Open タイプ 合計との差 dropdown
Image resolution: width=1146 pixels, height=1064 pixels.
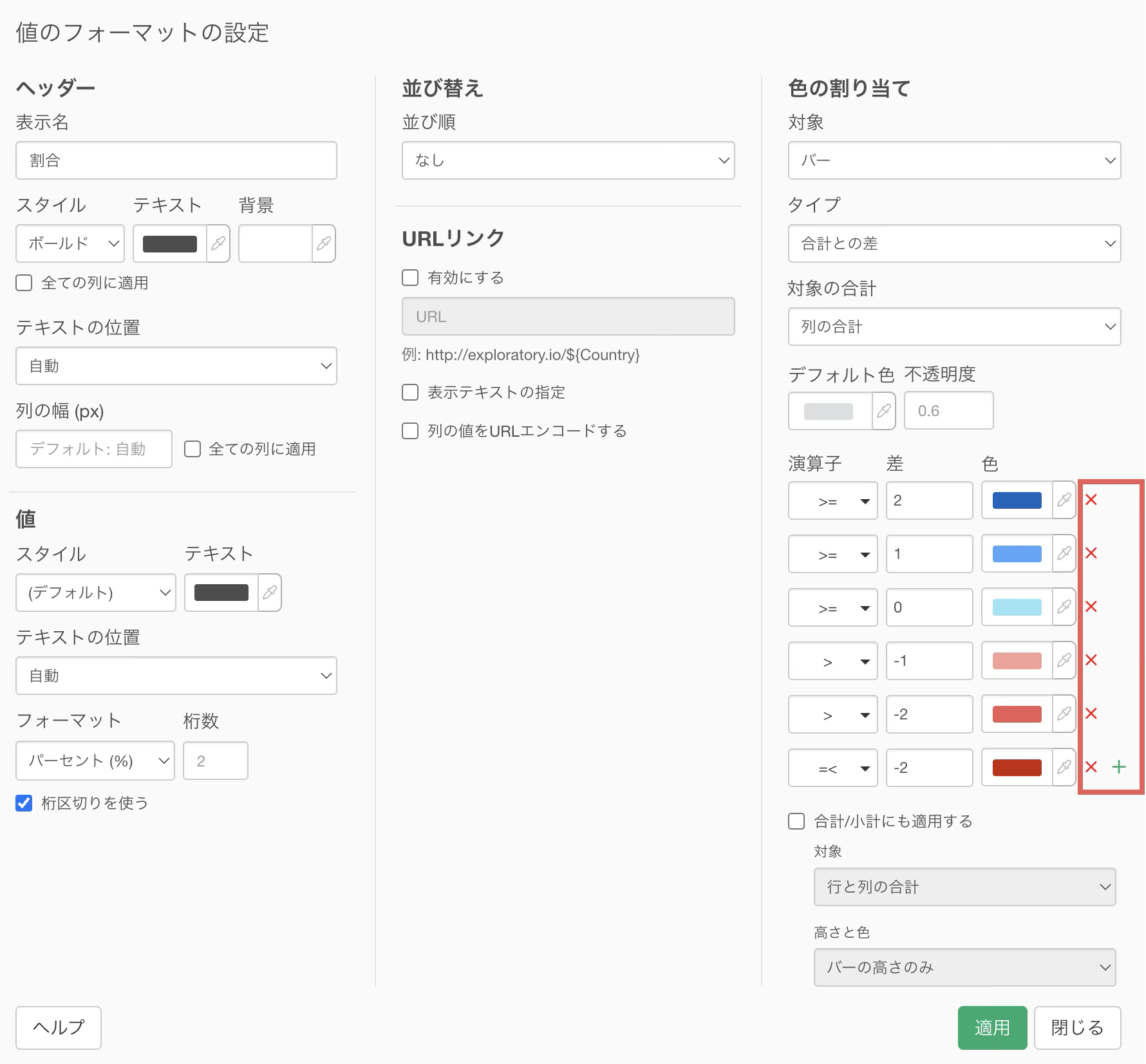[x=955, y=243]
